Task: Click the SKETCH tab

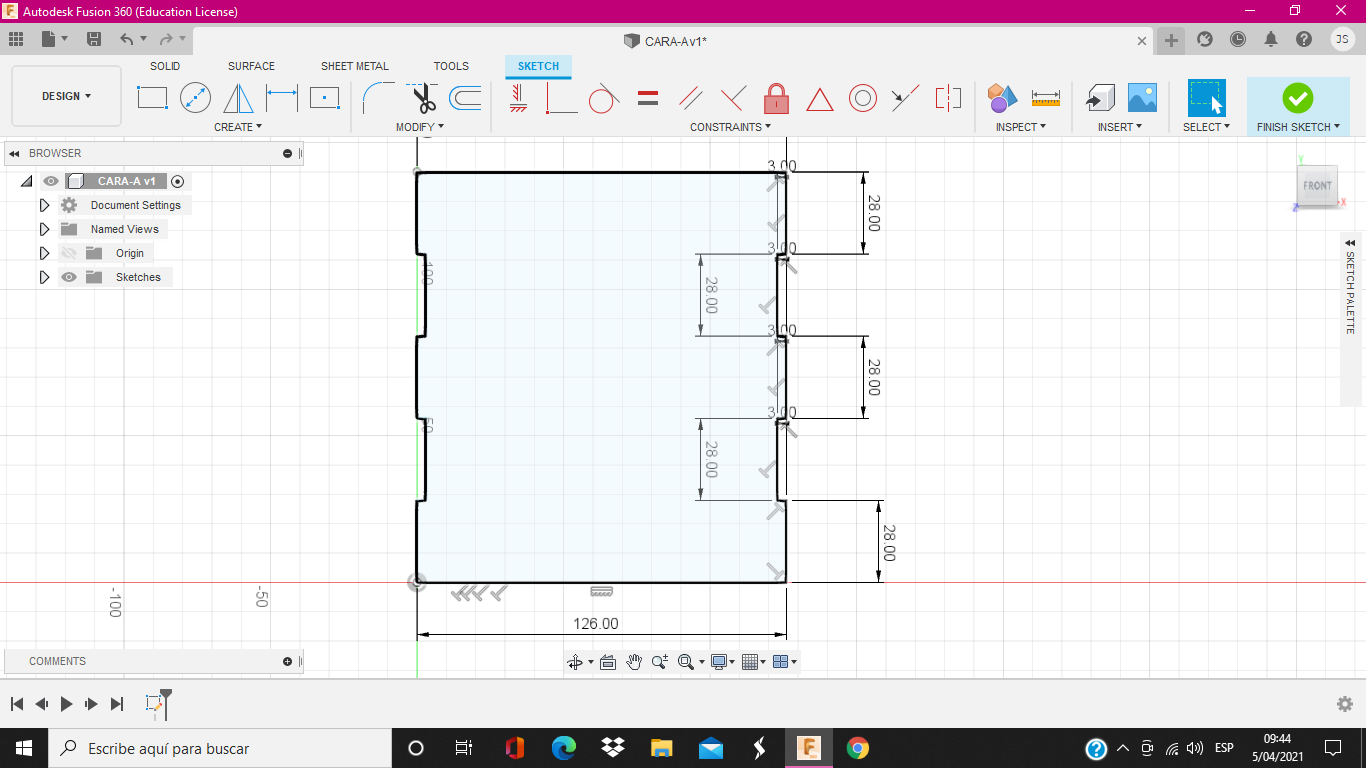Action: [538, 66]
